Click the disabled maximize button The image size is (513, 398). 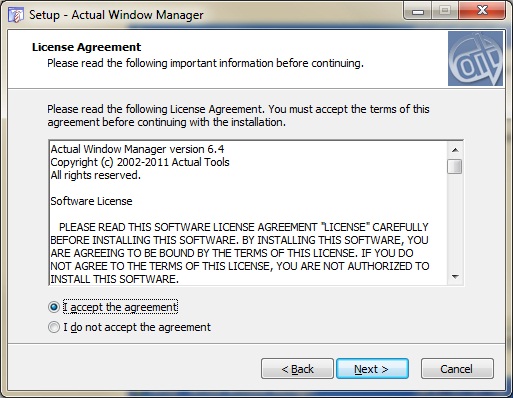click(x=445, y=11)
